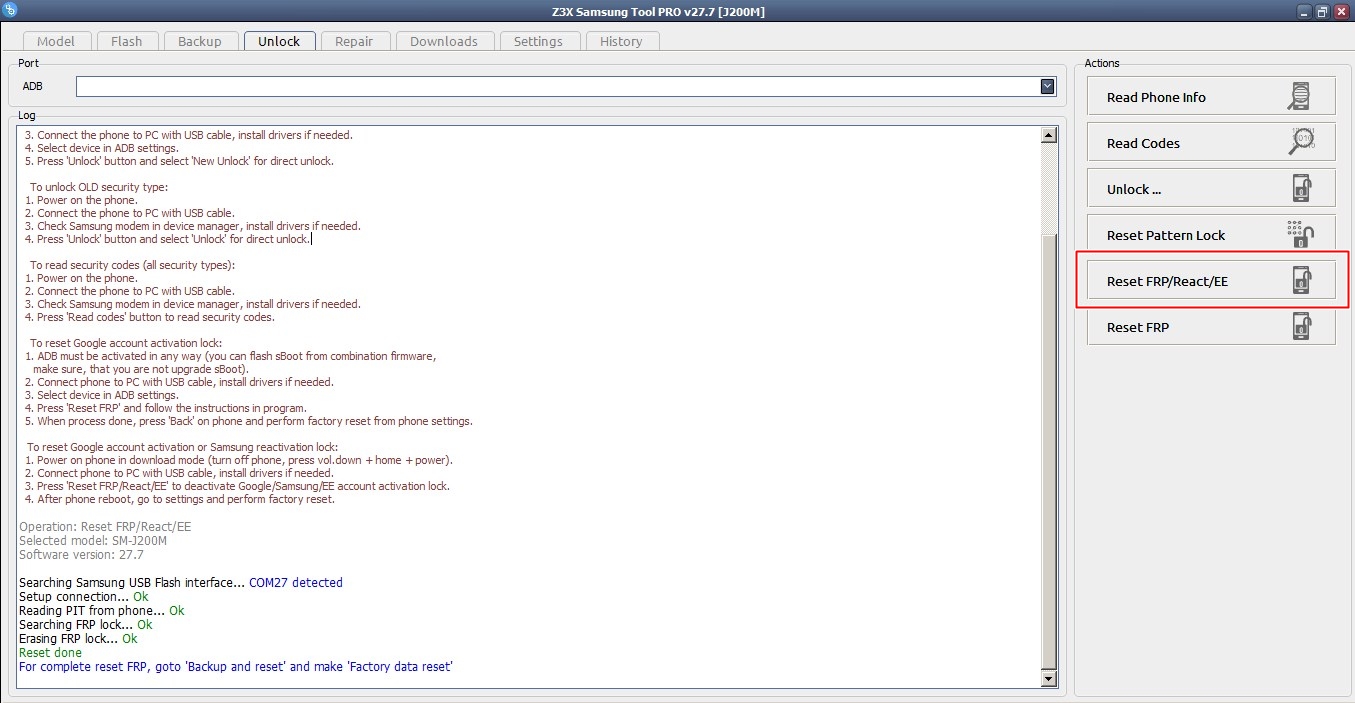The image size is (1355, 703).
Task: Switch to the Flash tab
Action: tap(127, 41)
